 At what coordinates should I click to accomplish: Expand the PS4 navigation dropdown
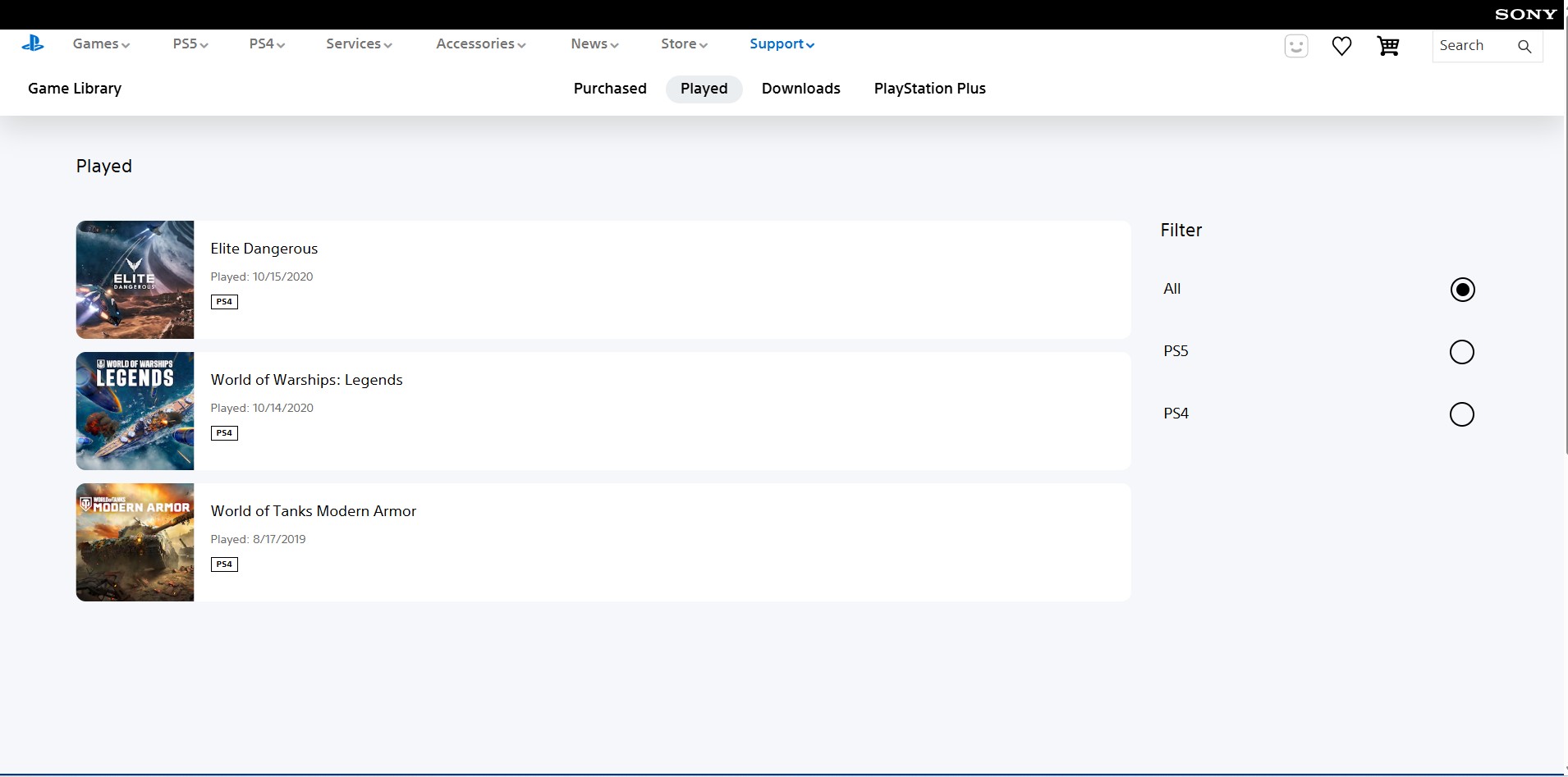point(267,44)
